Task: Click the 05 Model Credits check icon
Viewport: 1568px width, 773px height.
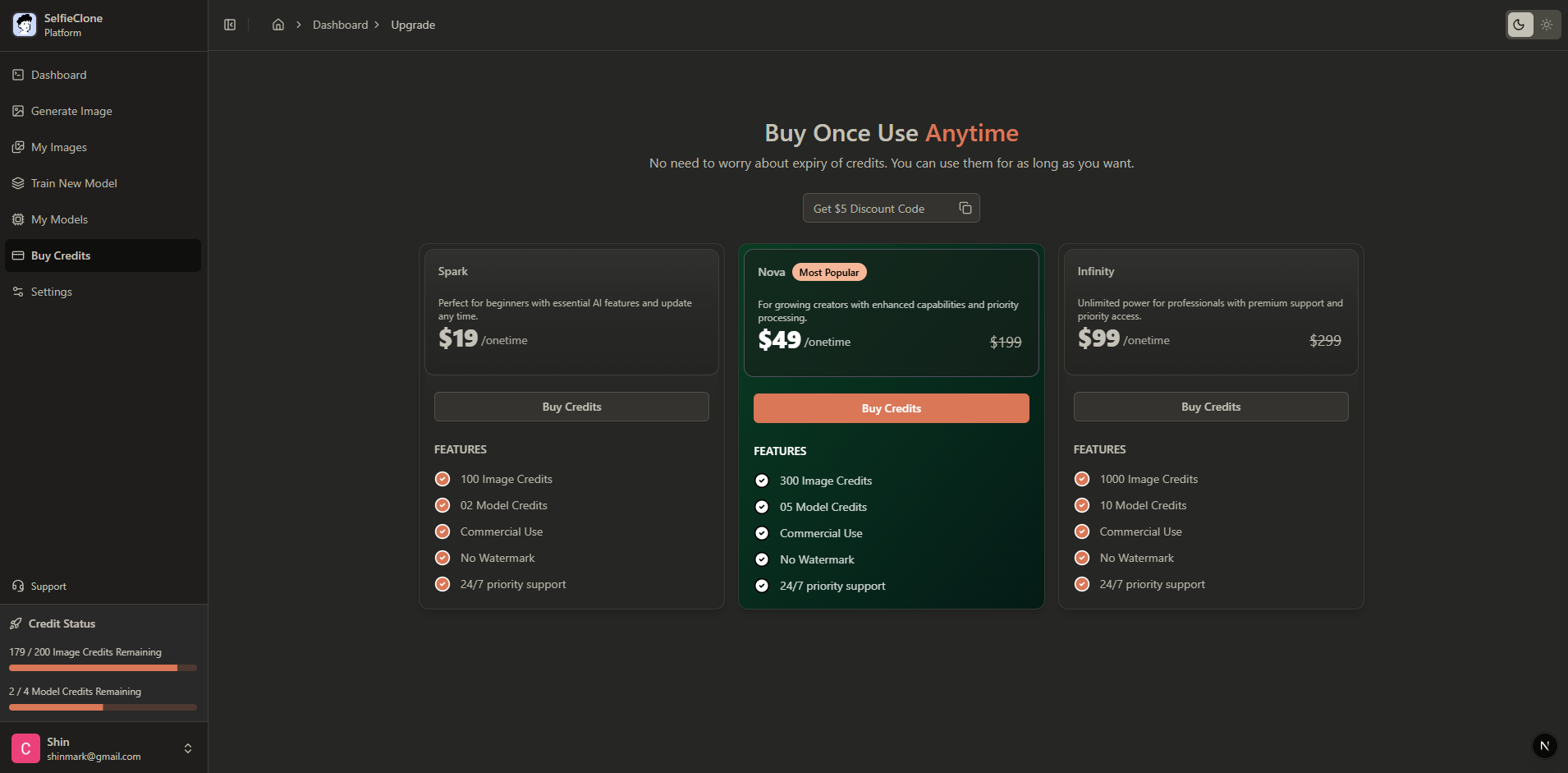Action: (x=762, y=507)
